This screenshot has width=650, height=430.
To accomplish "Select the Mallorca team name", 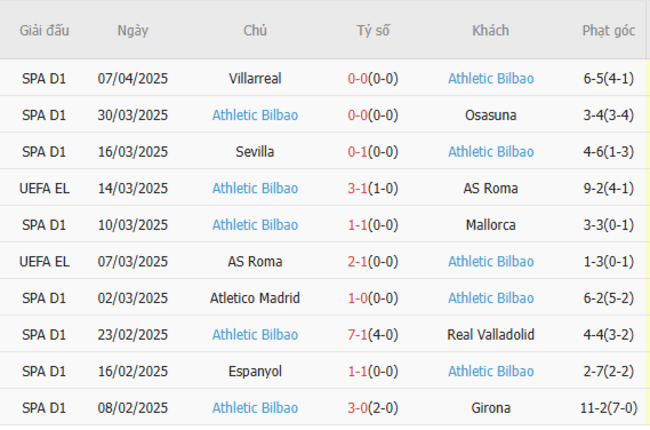I will click(x=490, y=225).
